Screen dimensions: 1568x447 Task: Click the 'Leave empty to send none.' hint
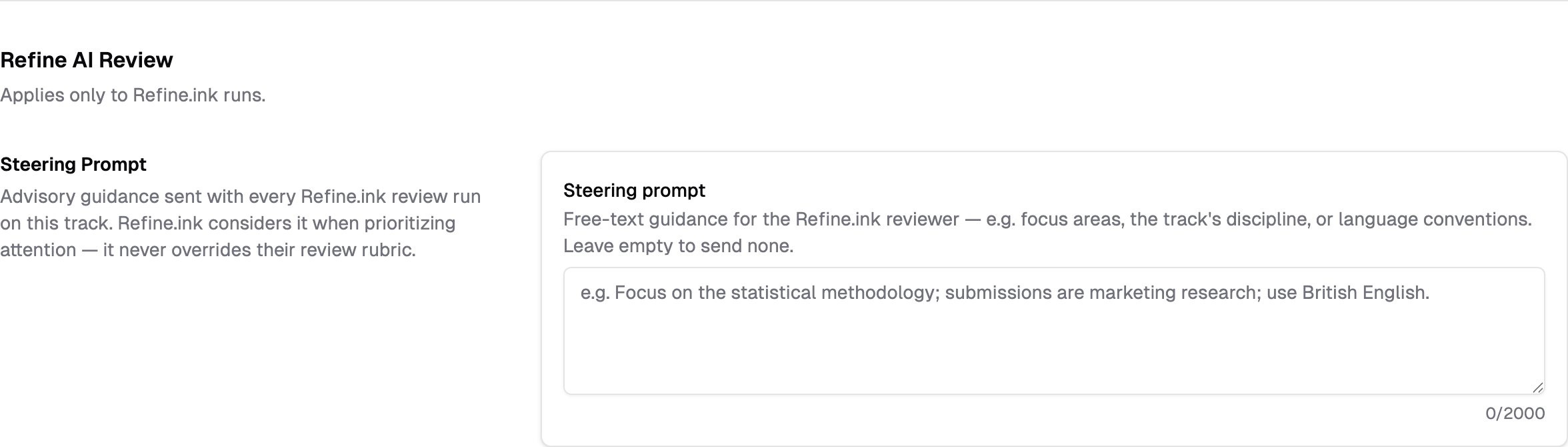679,246
